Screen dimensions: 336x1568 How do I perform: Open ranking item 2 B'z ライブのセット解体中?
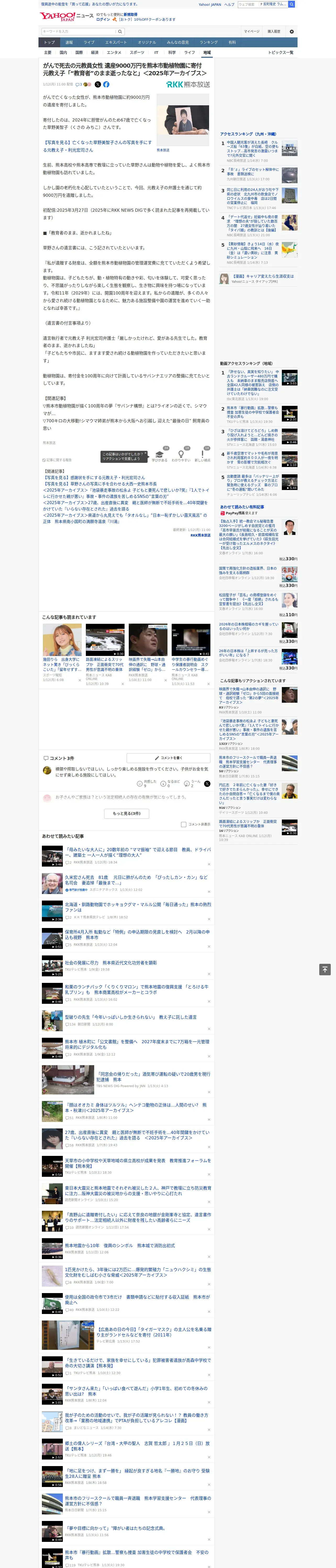[253, 172]
